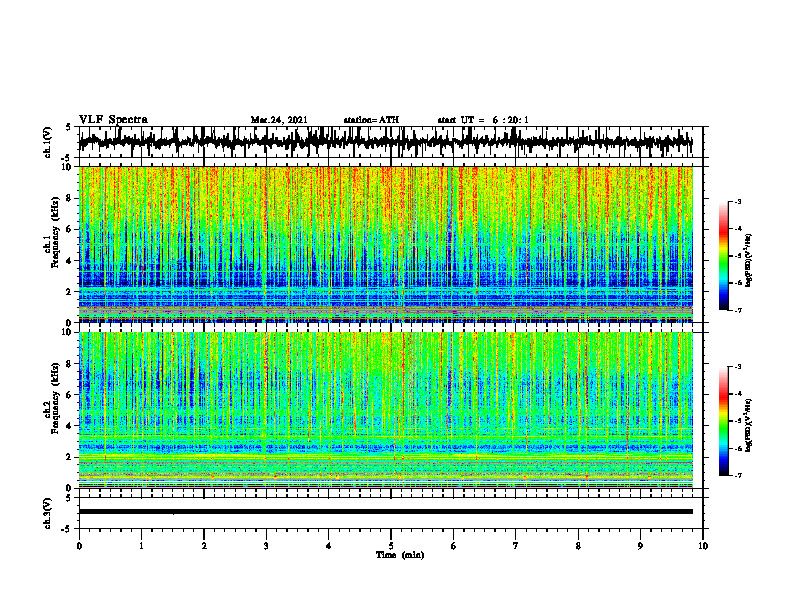Click inside the ch.2 spectrogram panel
The image size is (792, 612).
[x=386, y=410]
